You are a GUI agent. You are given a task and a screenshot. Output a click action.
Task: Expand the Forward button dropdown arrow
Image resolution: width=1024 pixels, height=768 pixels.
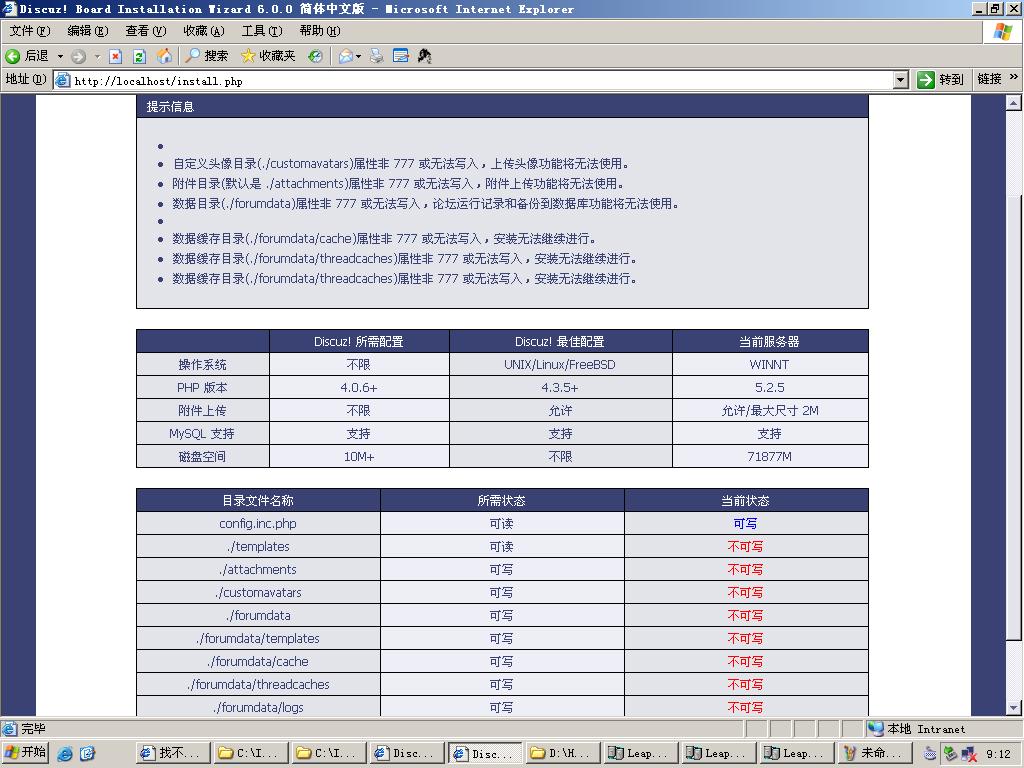click(x=97, y=57)
